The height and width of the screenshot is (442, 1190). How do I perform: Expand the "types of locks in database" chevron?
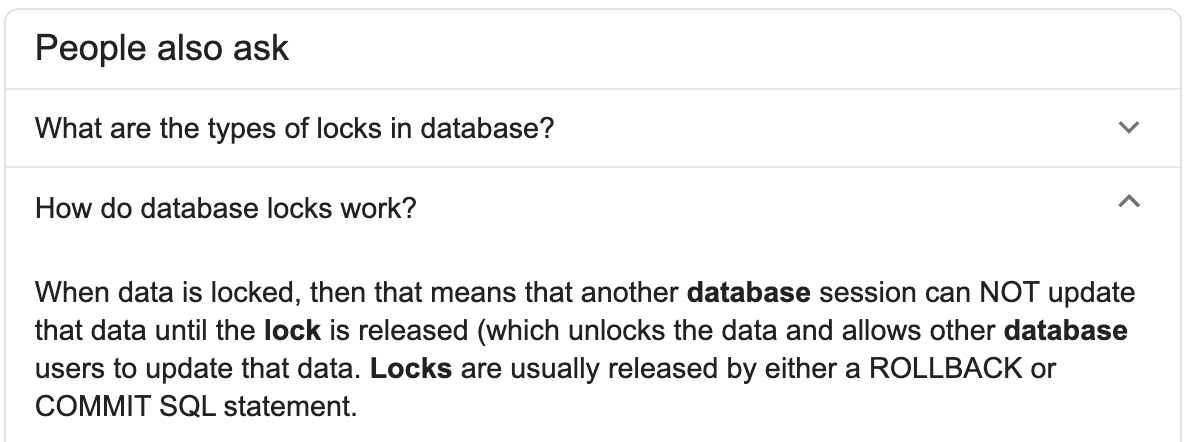[1129, 128]
